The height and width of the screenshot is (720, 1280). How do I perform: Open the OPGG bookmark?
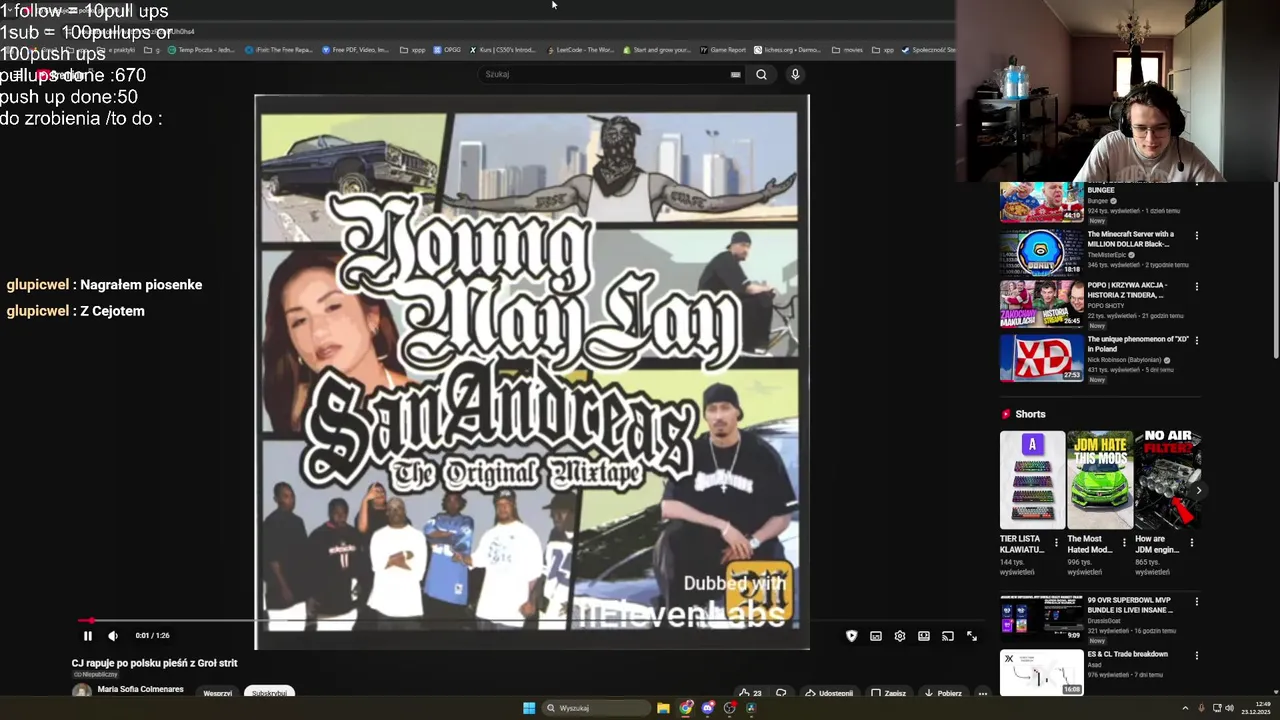pos(447,49)
